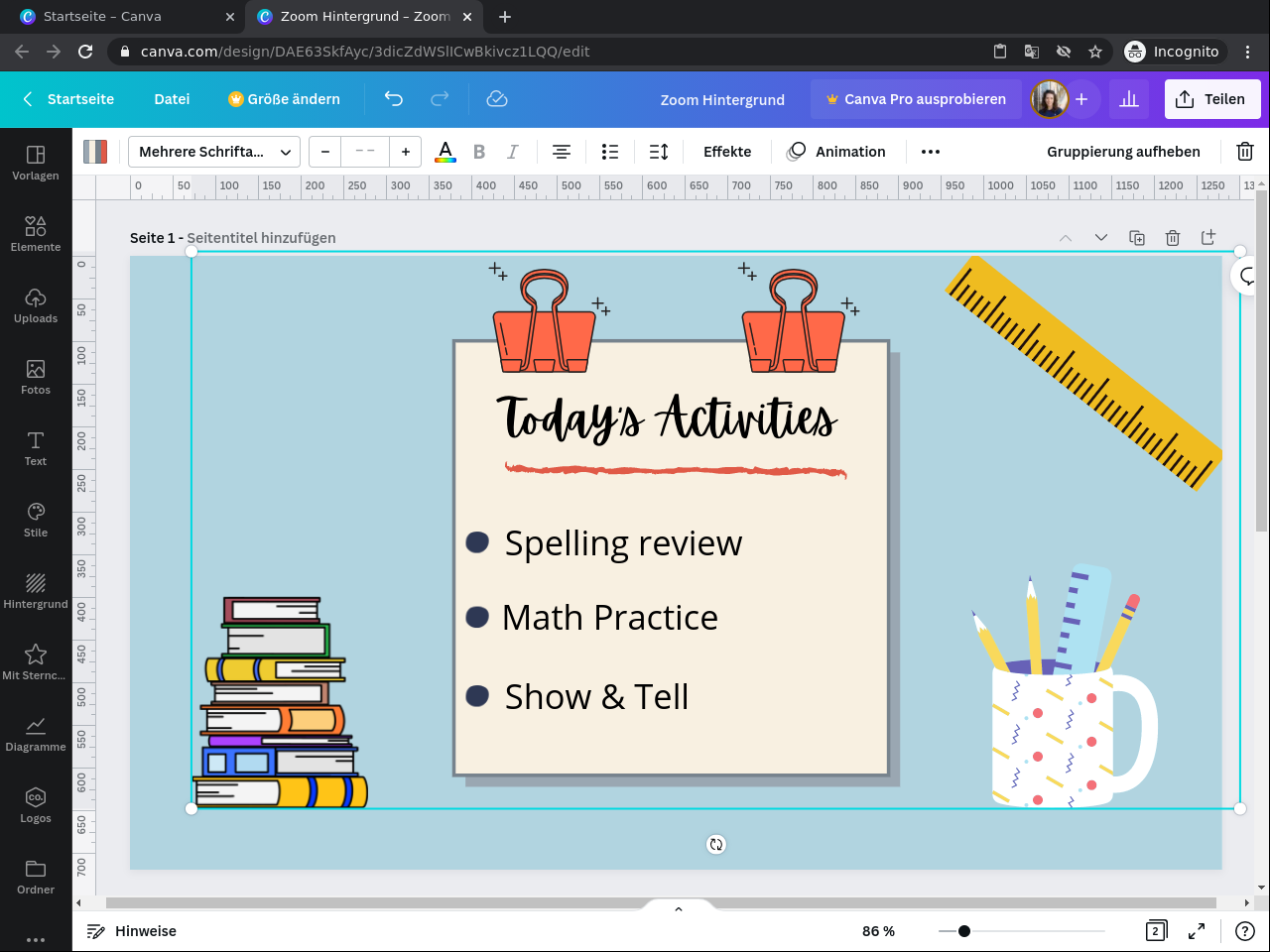Open the Hintergrund background panel
Screen dimensions: 1270x952
point(36,591)
